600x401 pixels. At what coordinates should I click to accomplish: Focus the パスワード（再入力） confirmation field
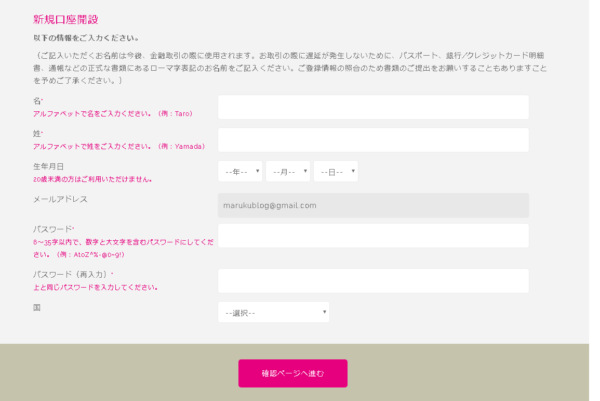373,281
